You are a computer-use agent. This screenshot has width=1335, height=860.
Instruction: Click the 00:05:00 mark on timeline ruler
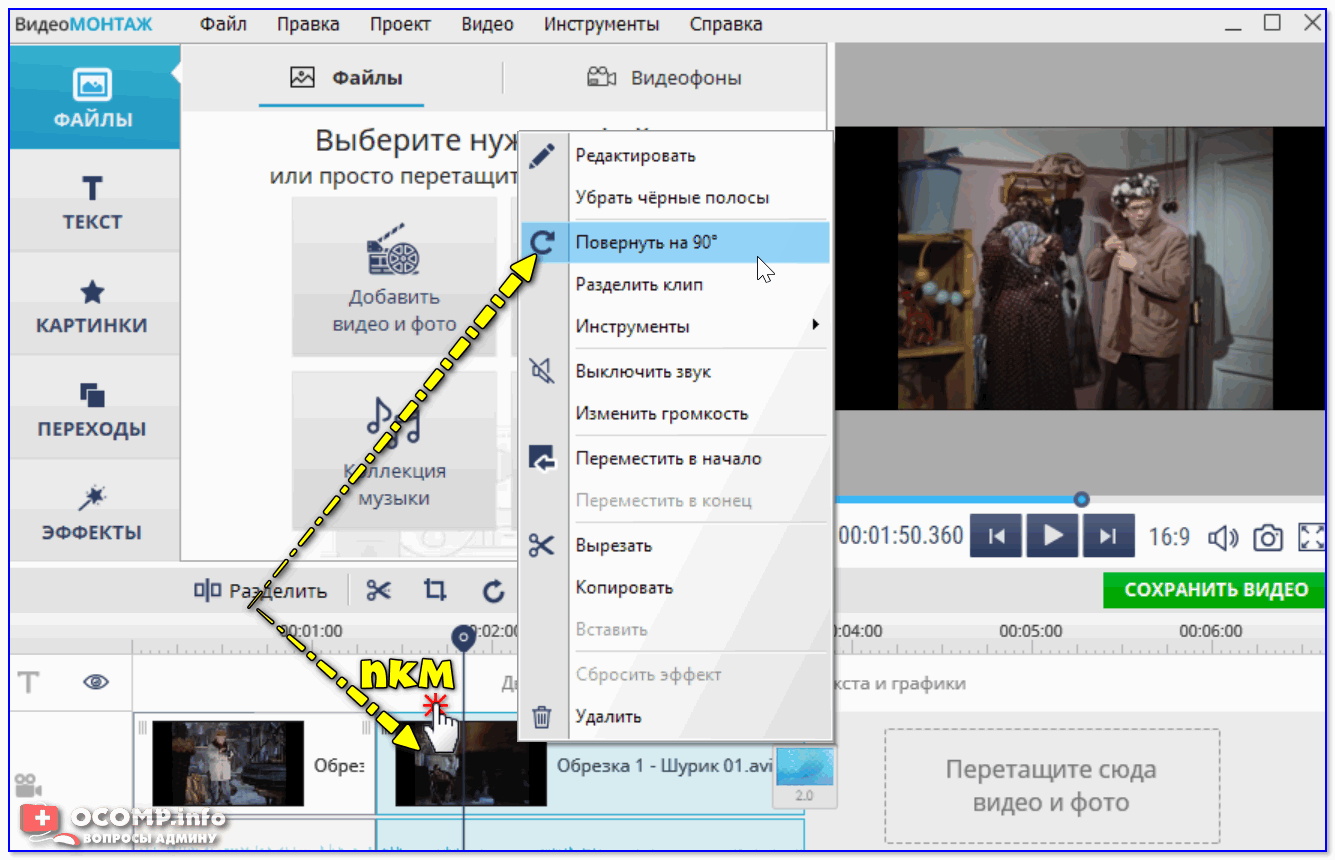[1031, 632]
